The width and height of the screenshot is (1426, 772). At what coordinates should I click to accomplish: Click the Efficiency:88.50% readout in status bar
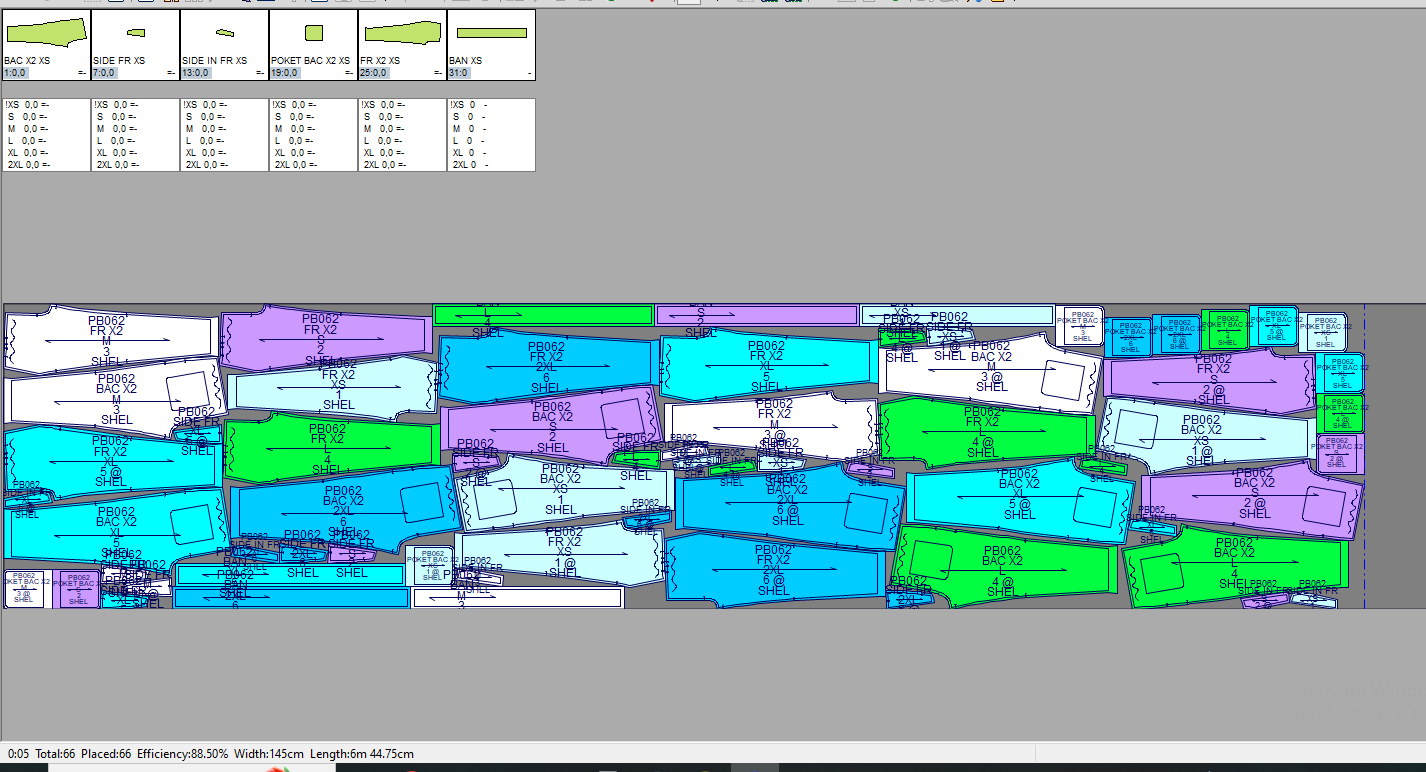pos(182,753)
